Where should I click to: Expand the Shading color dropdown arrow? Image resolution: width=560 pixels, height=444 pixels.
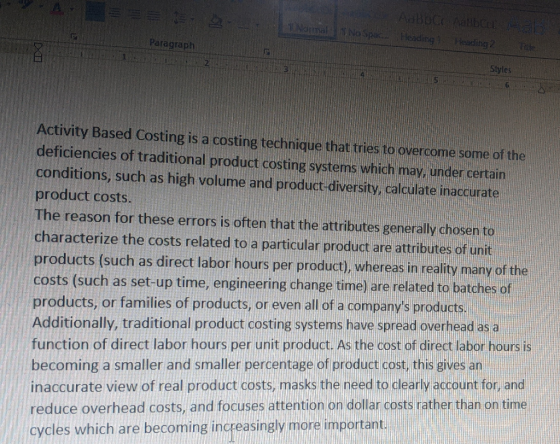coord(229,22)
